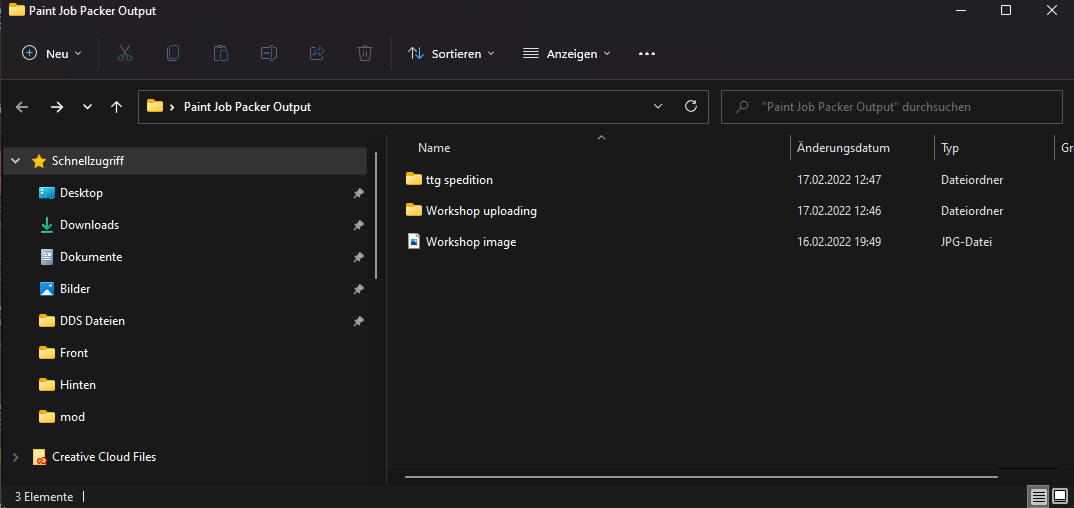
Task: Click the pin icon next to Downloads
Action: (358, 225)
